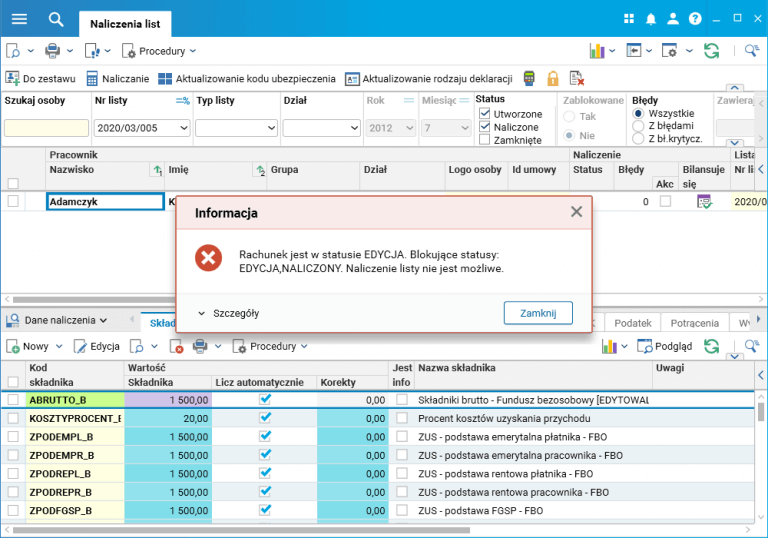Select the Z błędami radio button
Viewport: 768px width, 538px height.
coord(638,126)
